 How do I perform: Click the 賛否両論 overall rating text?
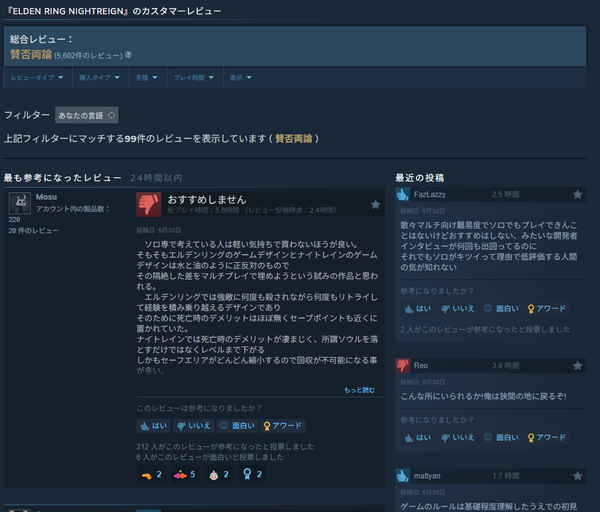click(31, 54)
